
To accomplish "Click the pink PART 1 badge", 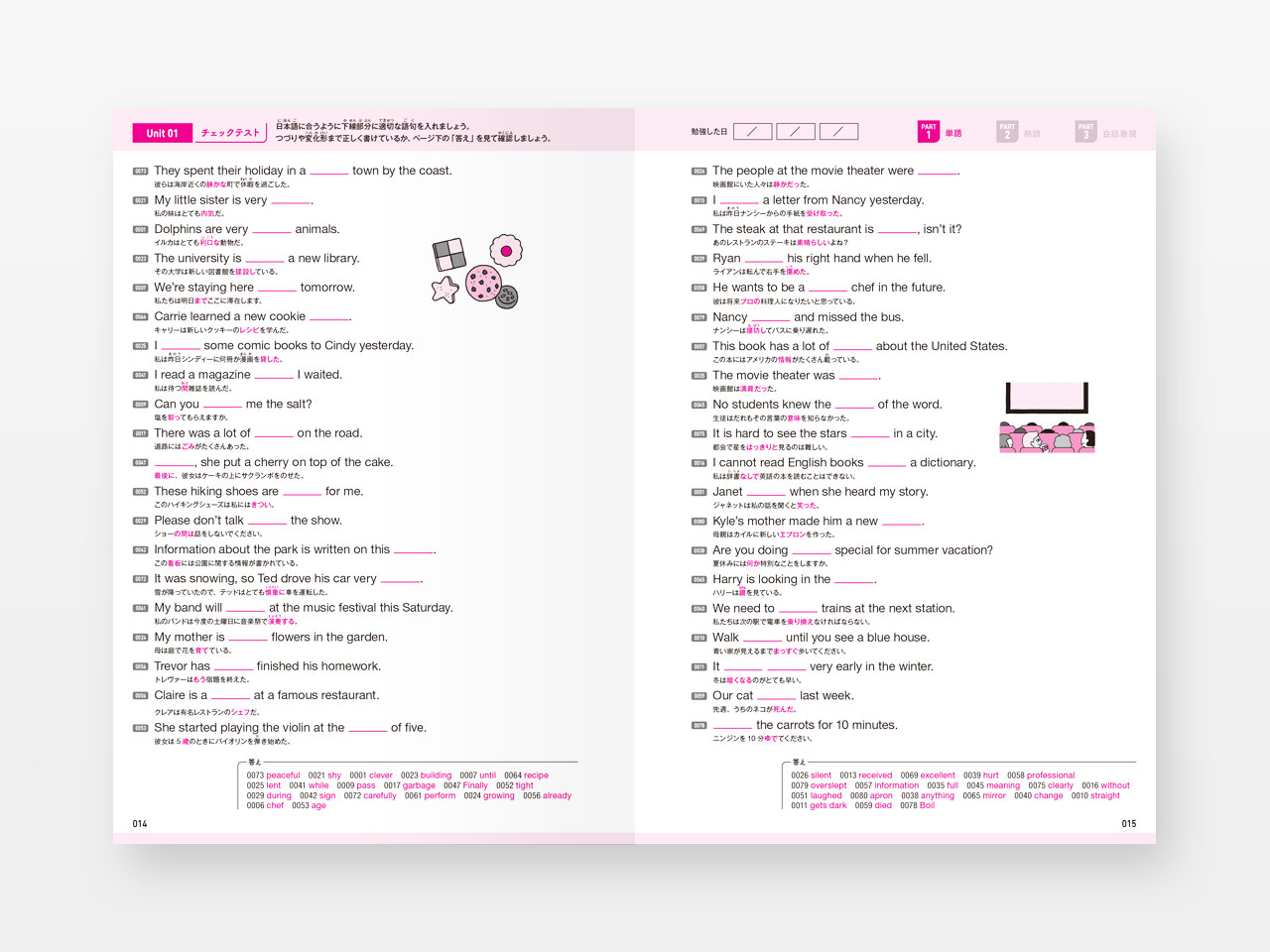I will pos(928,132).
